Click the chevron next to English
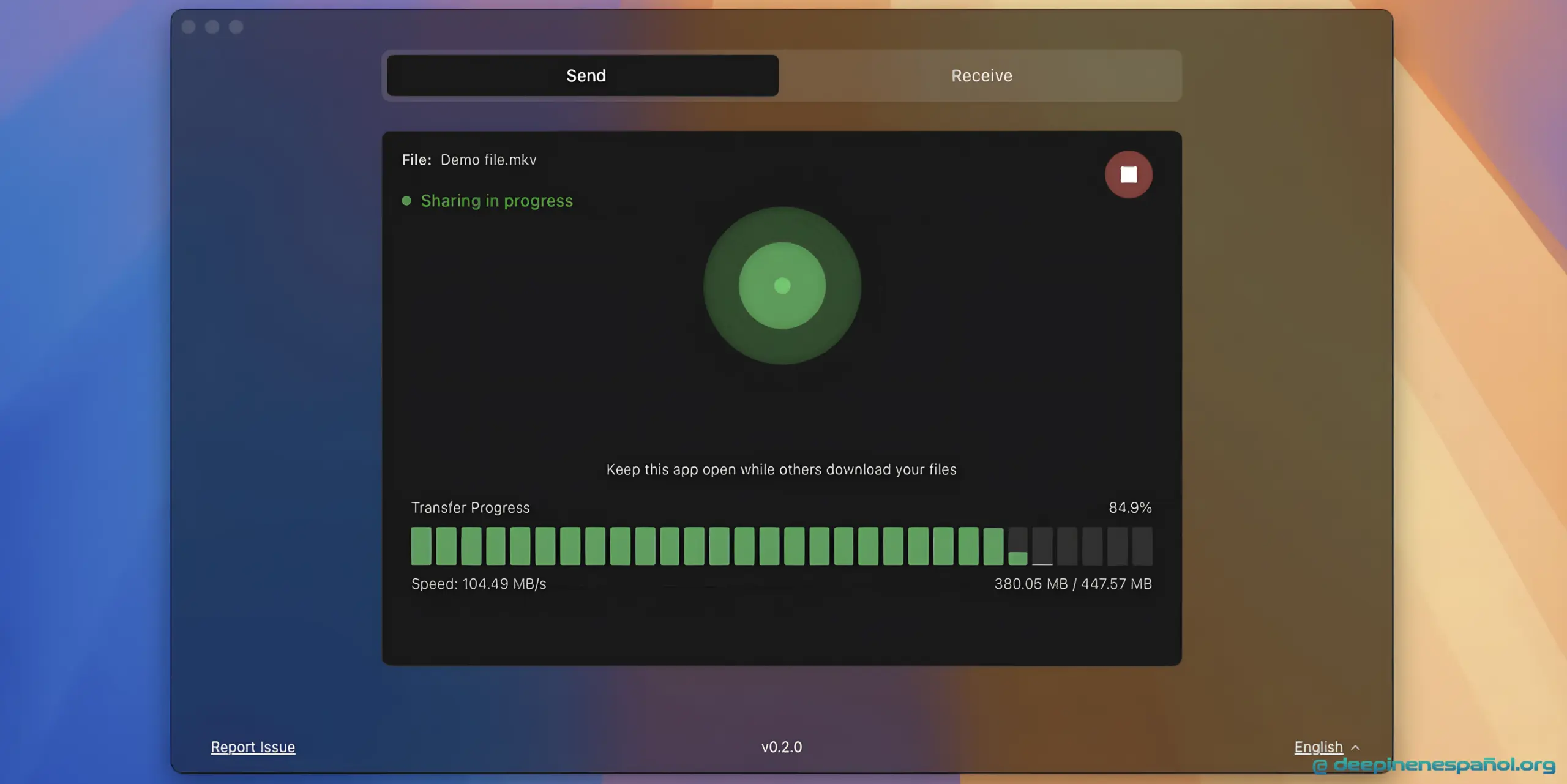The height and width of the screenshot is (784, 1567). (x=1355, y=747)
